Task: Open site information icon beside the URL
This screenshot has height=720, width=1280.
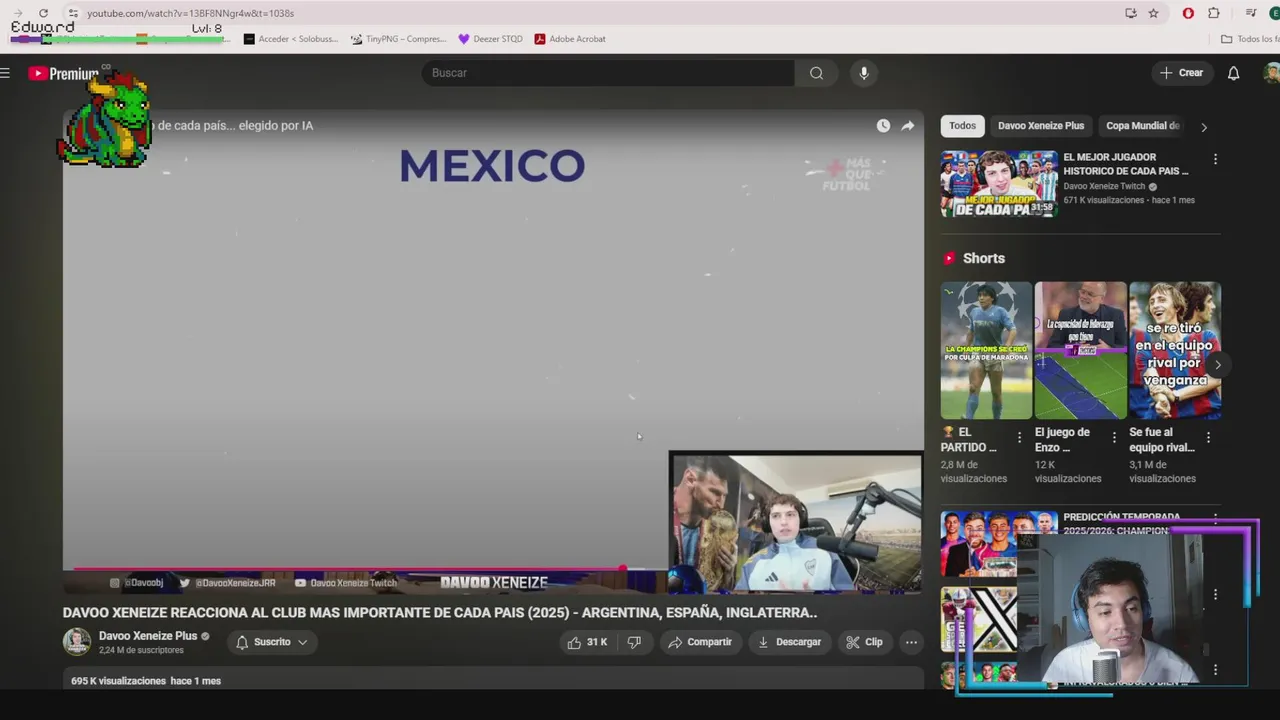Action: (72, 13)
